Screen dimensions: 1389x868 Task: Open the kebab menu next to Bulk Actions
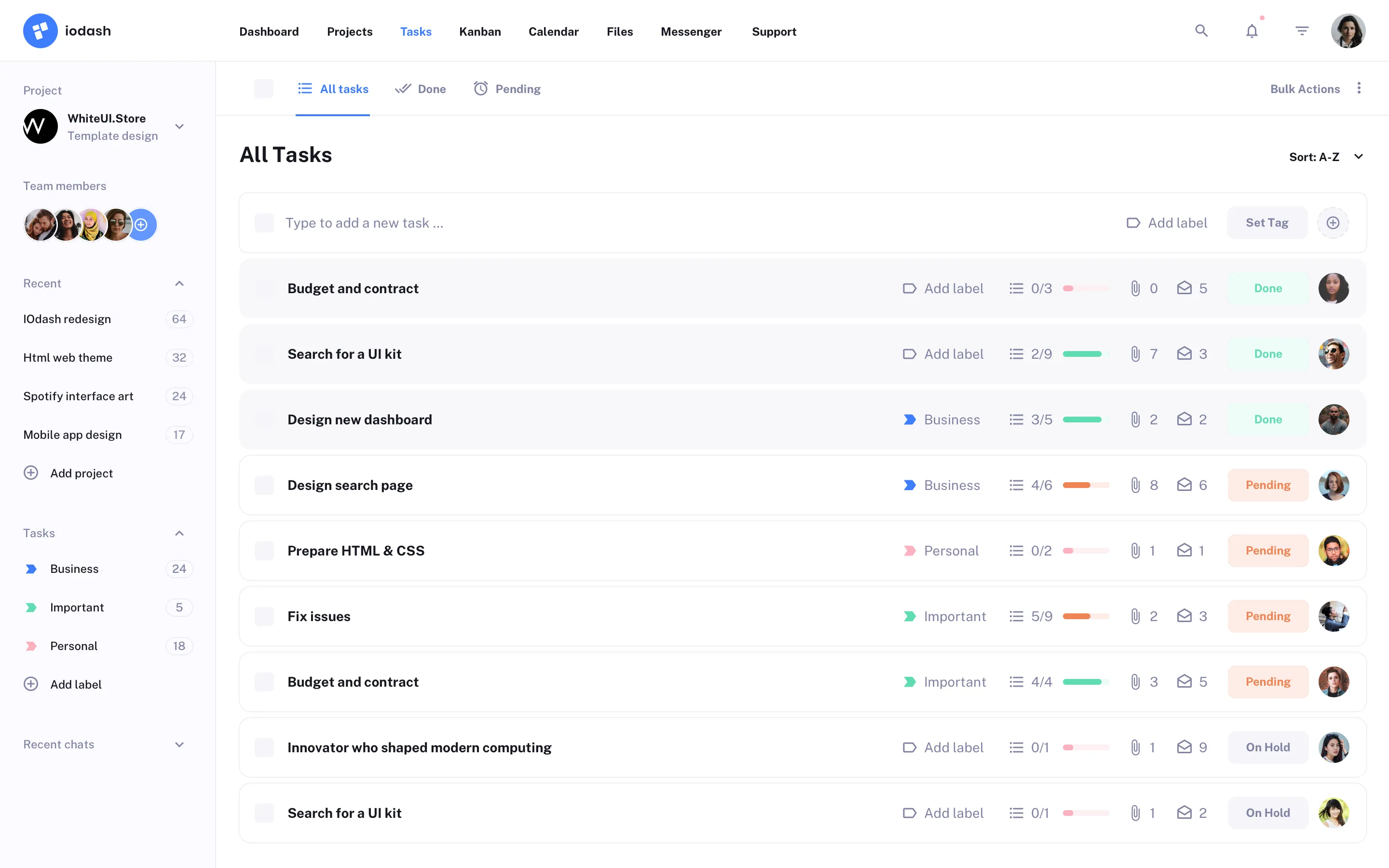[1360, 88]
